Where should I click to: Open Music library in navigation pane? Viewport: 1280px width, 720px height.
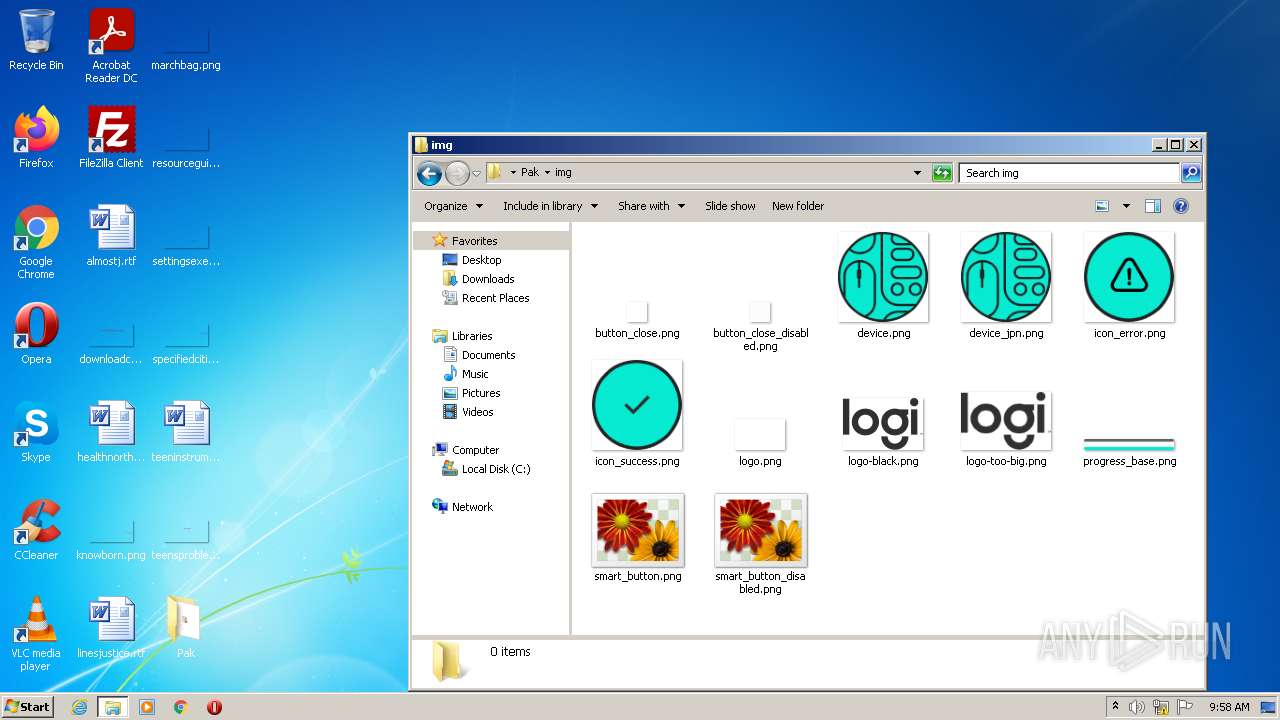coord(475,374)
